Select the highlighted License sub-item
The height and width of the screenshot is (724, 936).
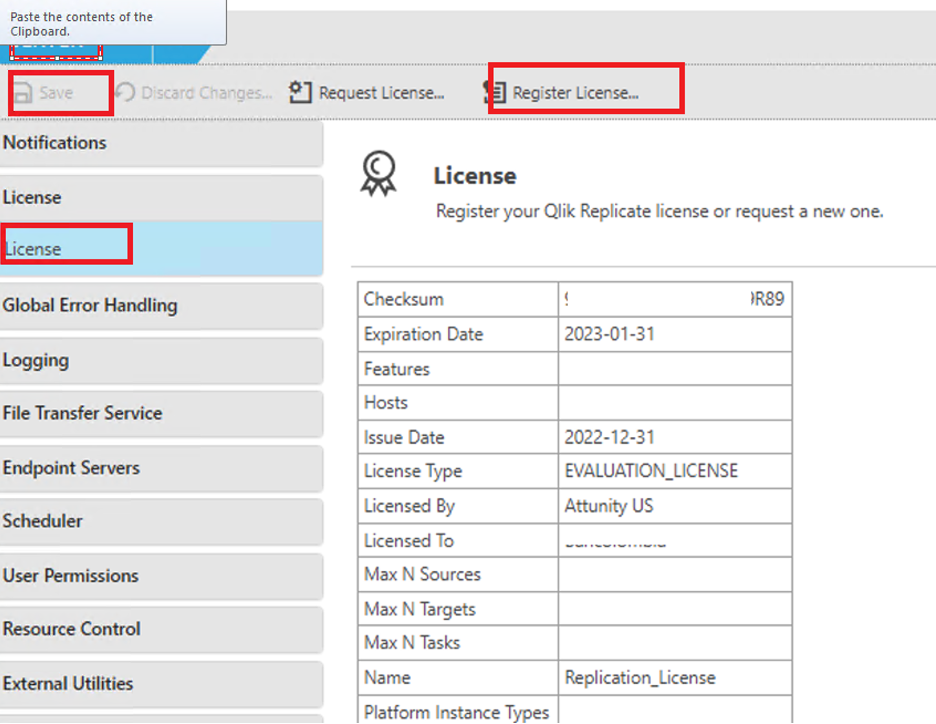pyautogui.click(x=161, y=248)
